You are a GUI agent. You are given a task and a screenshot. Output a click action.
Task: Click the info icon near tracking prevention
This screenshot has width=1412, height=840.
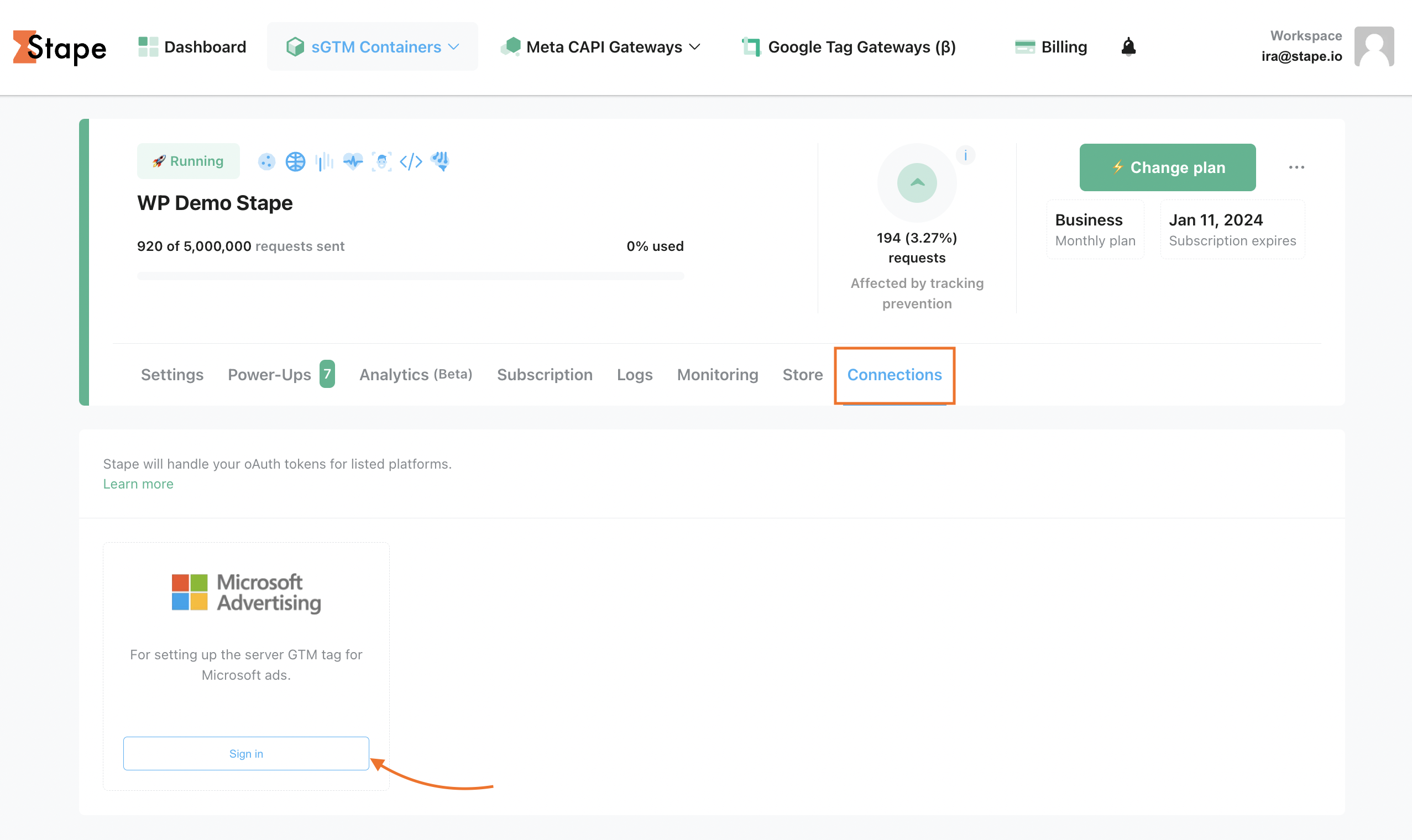tap(965, 155)
